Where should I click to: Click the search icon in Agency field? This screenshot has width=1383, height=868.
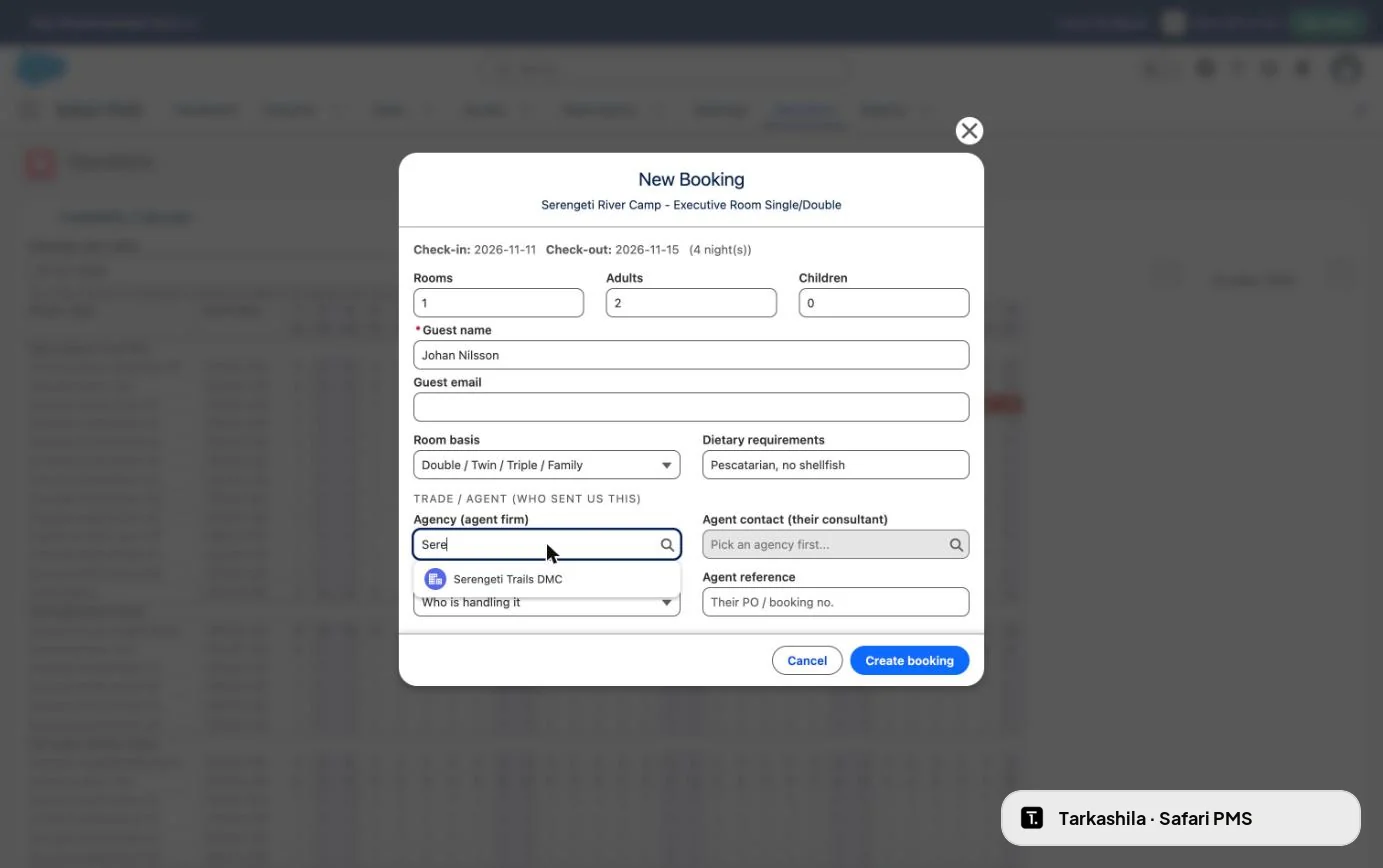(x=667, y=545)
